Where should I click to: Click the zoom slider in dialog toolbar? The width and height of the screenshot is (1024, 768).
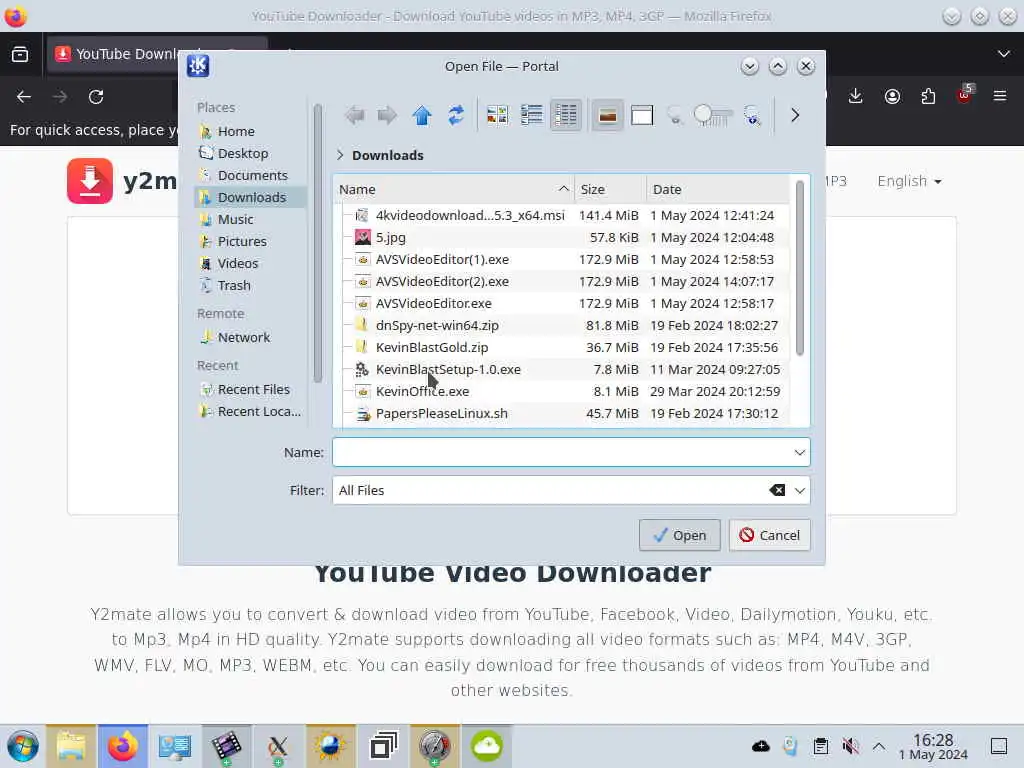click(x=713, y=116)
